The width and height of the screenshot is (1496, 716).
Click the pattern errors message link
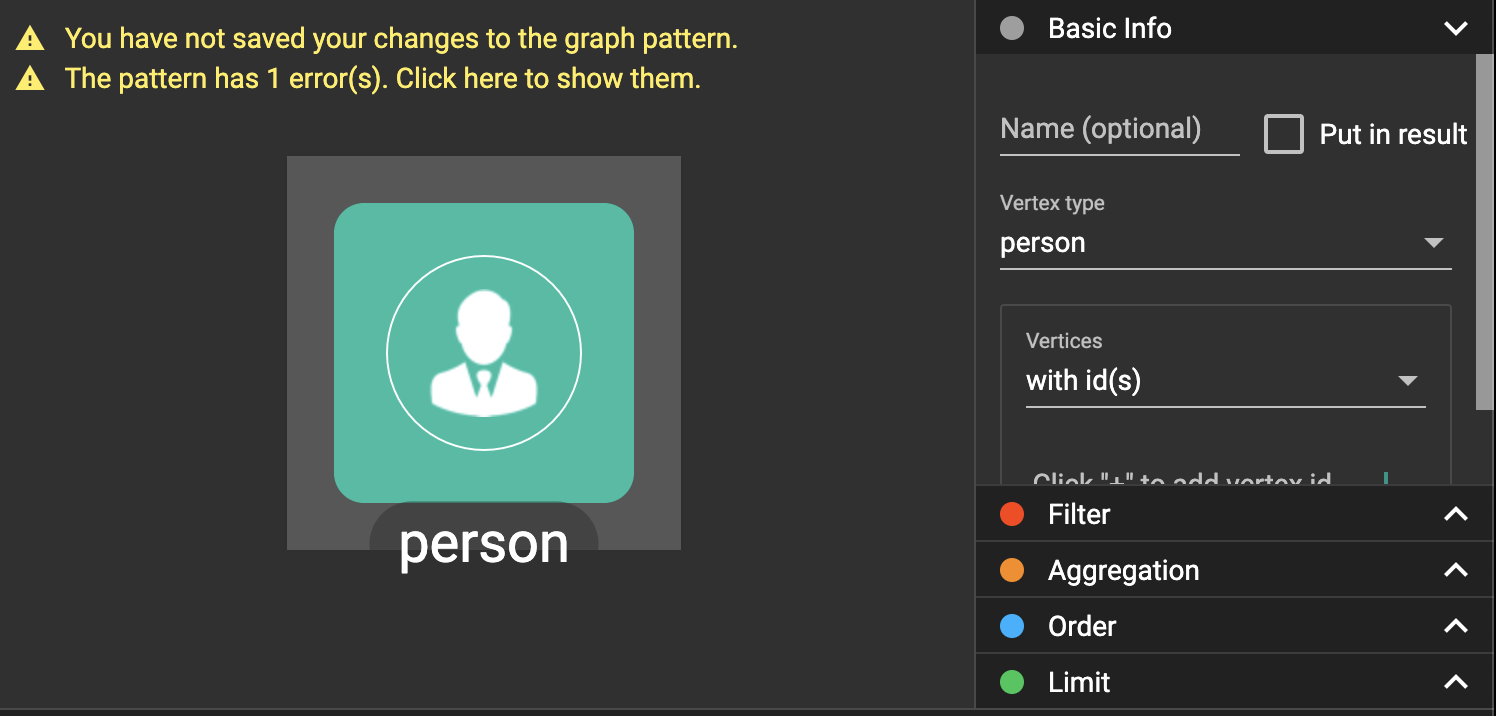(x=383, y=79)
